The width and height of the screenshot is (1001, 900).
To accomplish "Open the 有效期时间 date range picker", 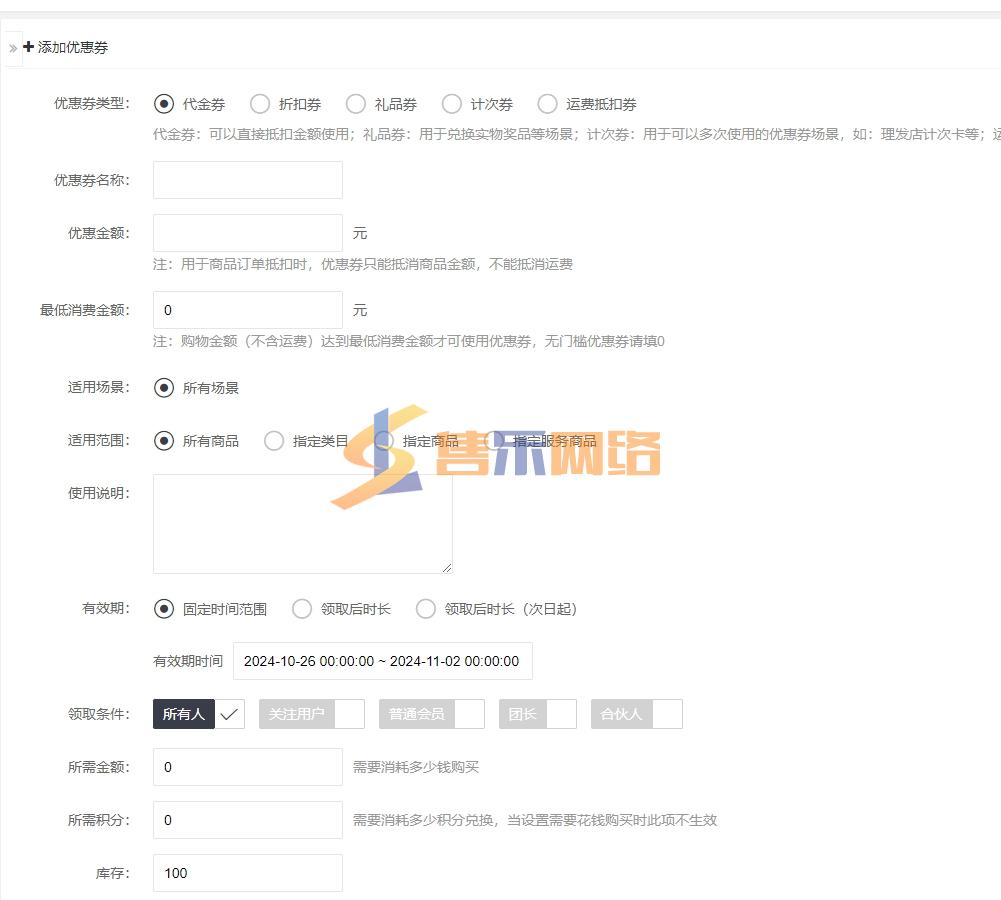I will (x=382, y=661).
